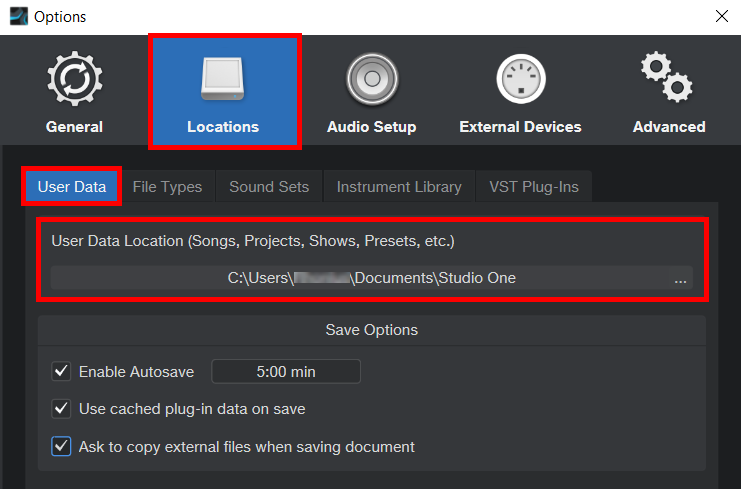Screen dimensions: 741x489
Task: Browse for folder with ellipsis button
Action: [x=680, y=279]
